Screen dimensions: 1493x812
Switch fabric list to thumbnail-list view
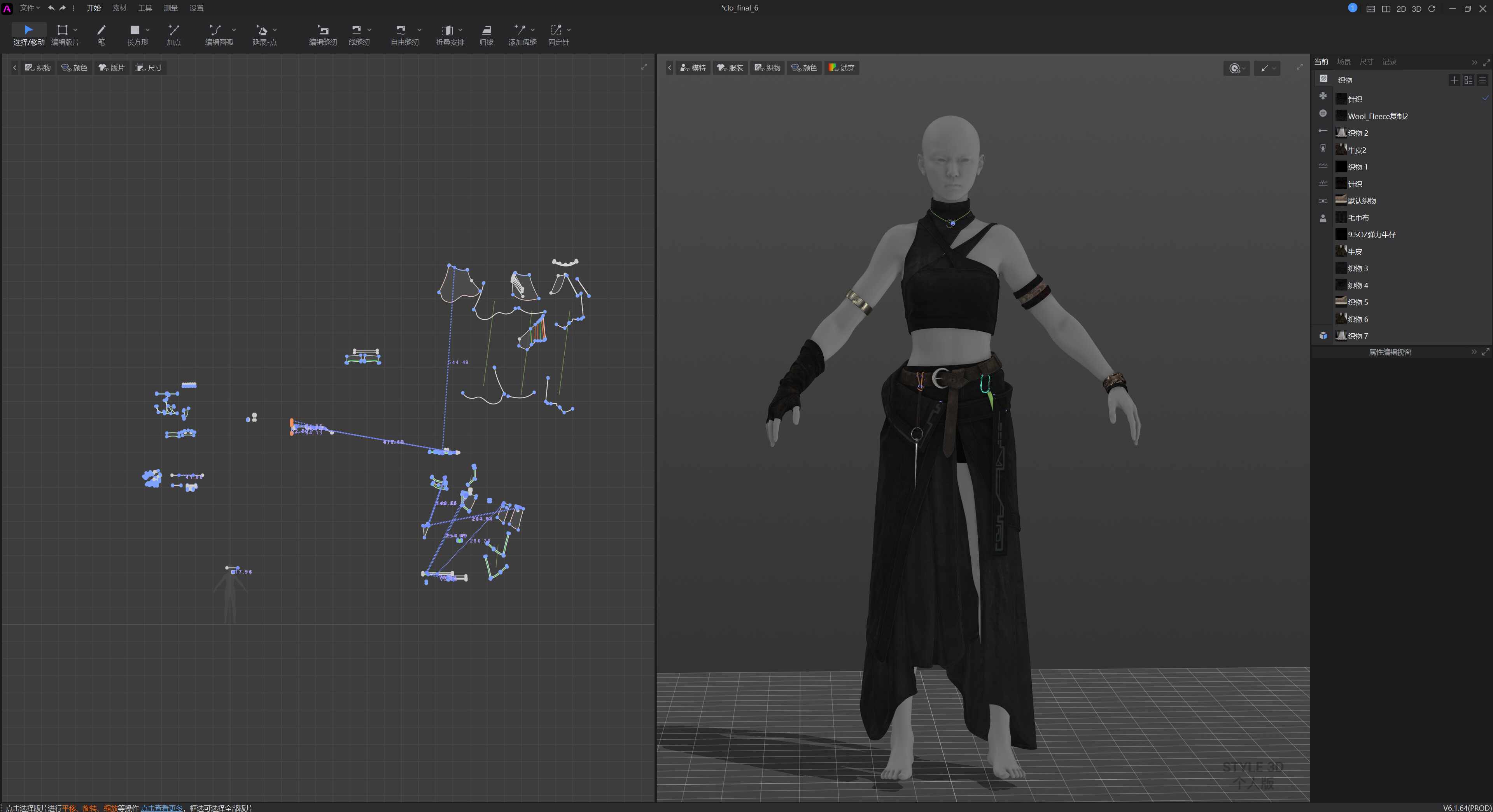click(1468, 80)
